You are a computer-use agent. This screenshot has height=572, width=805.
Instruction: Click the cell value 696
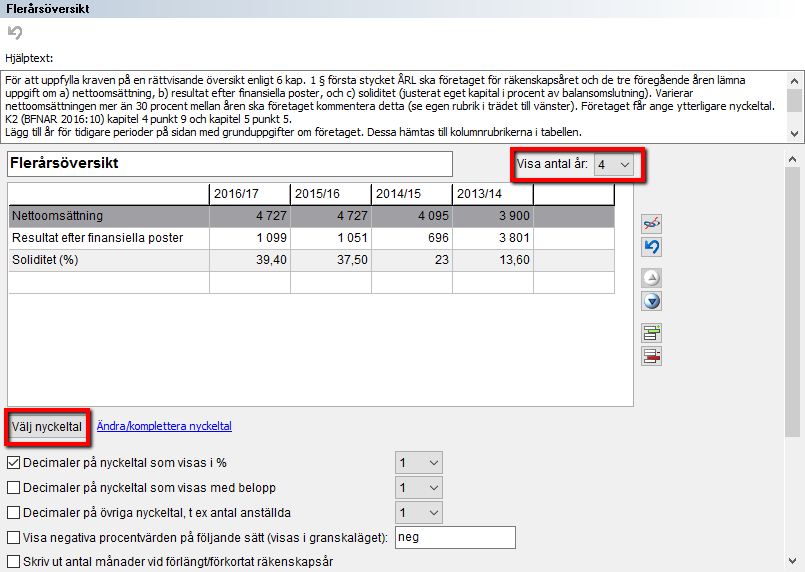click(412, 238)
